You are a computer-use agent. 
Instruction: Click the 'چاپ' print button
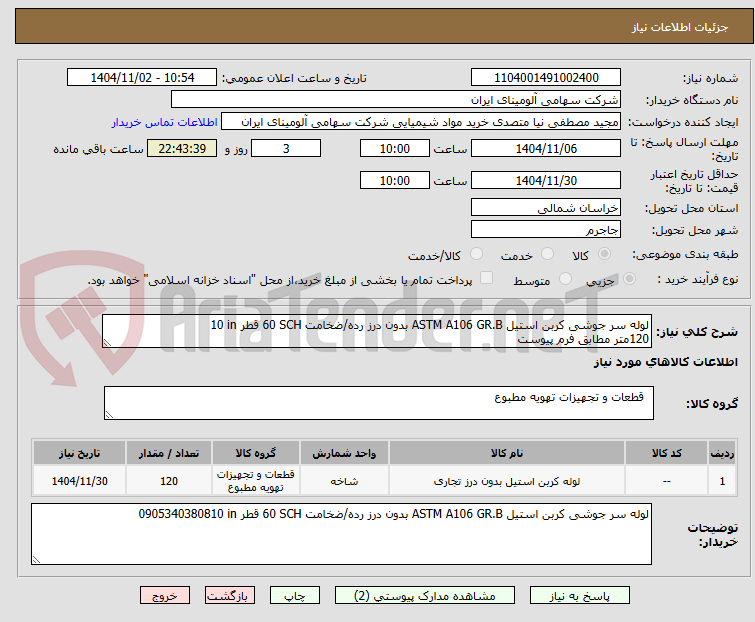[x=294, y=596]
